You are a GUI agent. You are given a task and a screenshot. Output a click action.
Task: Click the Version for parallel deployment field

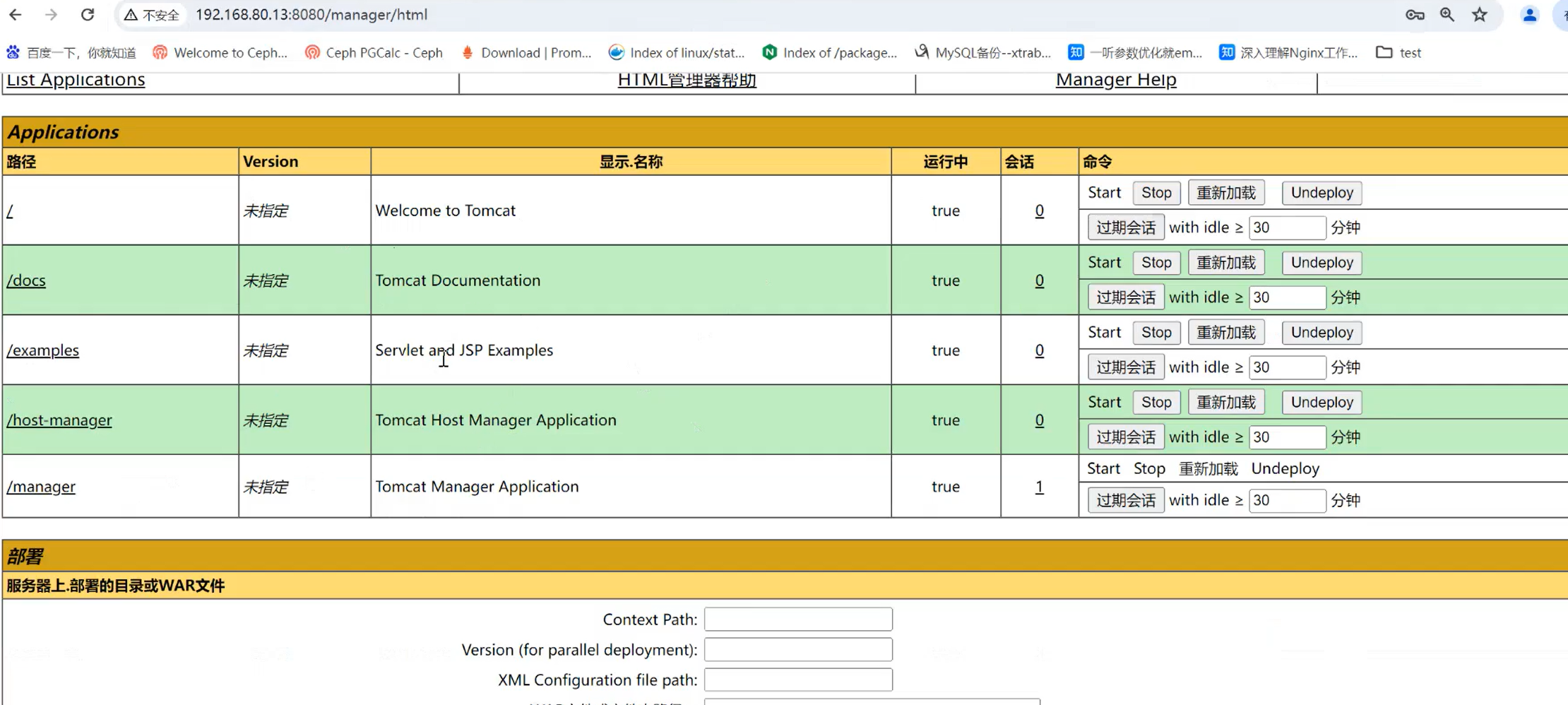click(x=798, y=650)
